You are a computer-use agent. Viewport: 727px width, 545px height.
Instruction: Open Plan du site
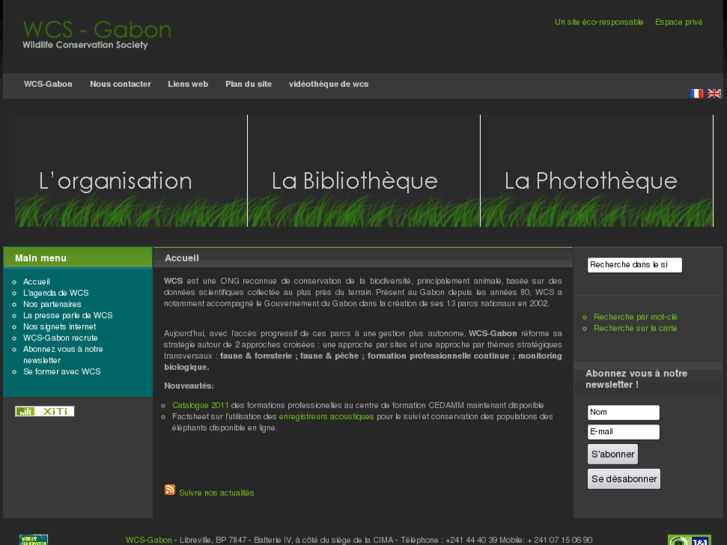point(249,84)
